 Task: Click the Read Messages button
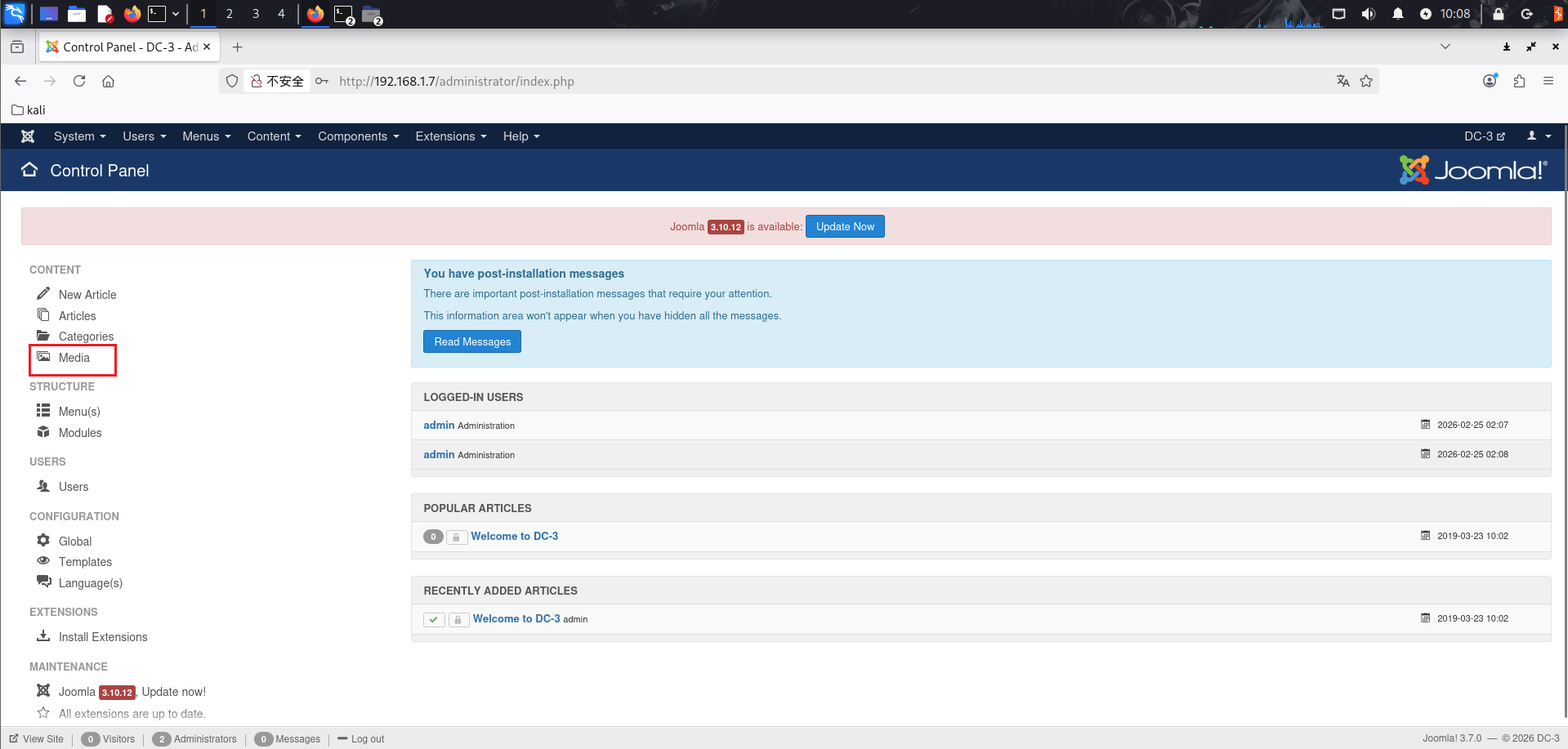(472, 341)
